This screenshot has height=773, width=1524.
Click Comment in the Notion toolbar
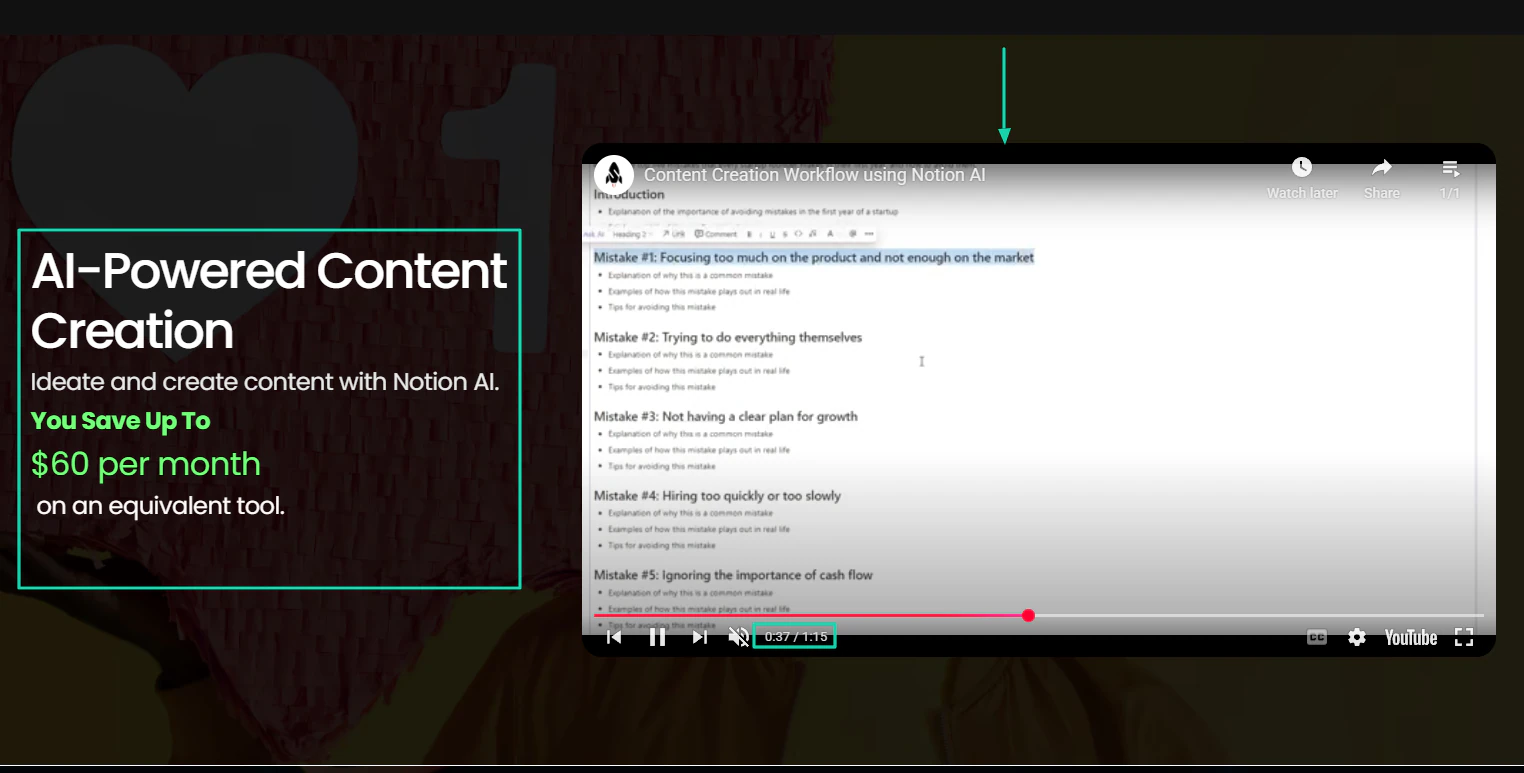[x=716, y=234]
